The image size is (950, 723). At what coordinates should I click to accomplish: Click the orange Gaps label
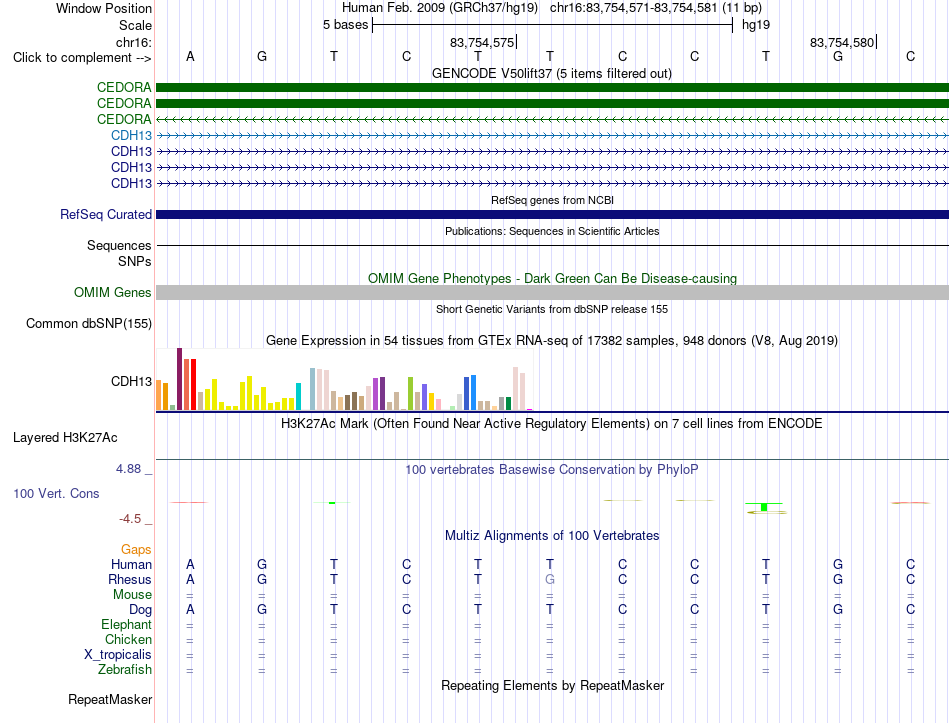point(136,550)
